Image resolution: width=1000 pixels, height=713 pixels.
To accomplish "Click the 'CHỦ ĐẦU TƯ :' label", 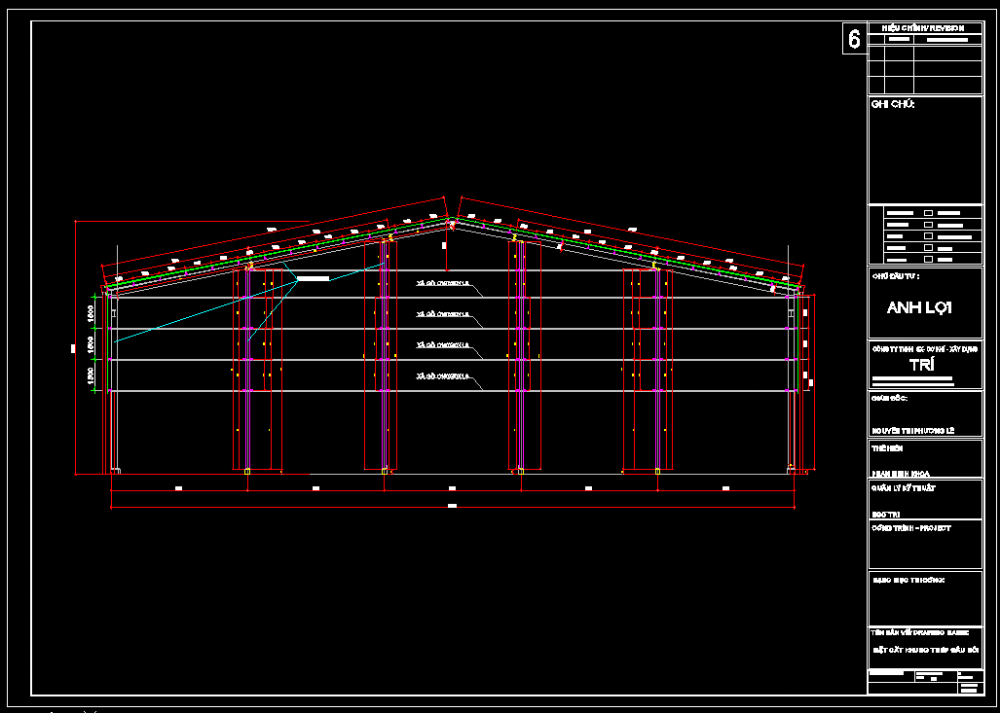I will point(895,276).
